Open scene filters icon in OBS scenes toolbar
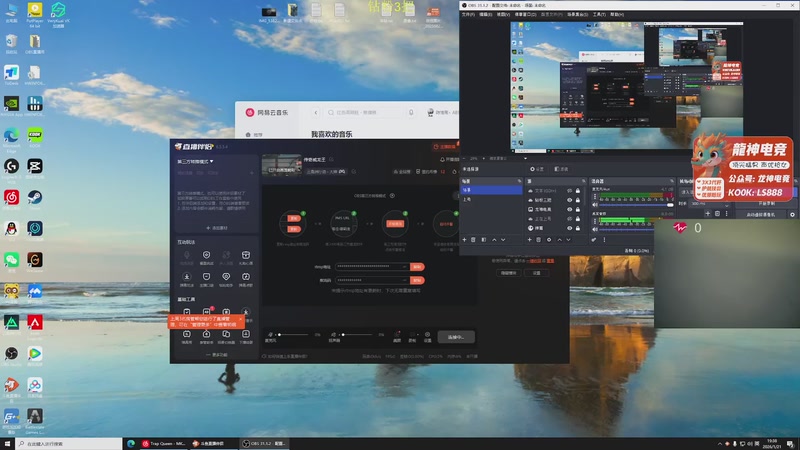Screen dimensions: 800x450 (x=484, y=240)
